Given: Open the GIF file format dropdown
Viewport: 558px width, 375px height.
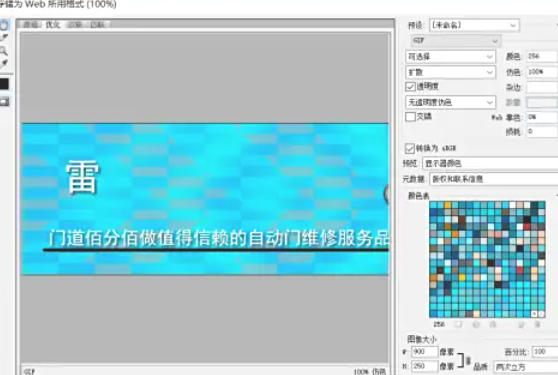Looking at the screenshot, I should [456, 41].
